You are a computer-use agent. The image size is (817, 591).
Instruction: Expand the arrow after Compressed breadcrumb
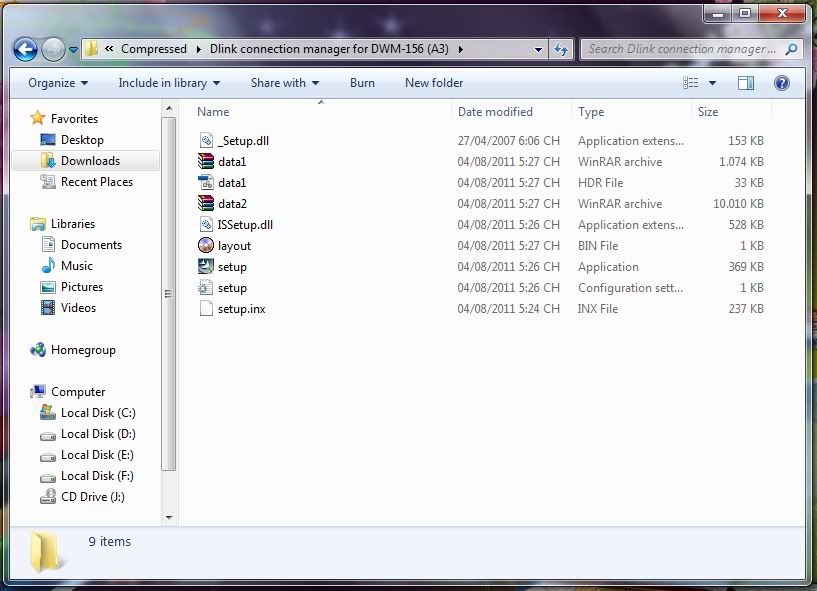(x=199, y=50)
